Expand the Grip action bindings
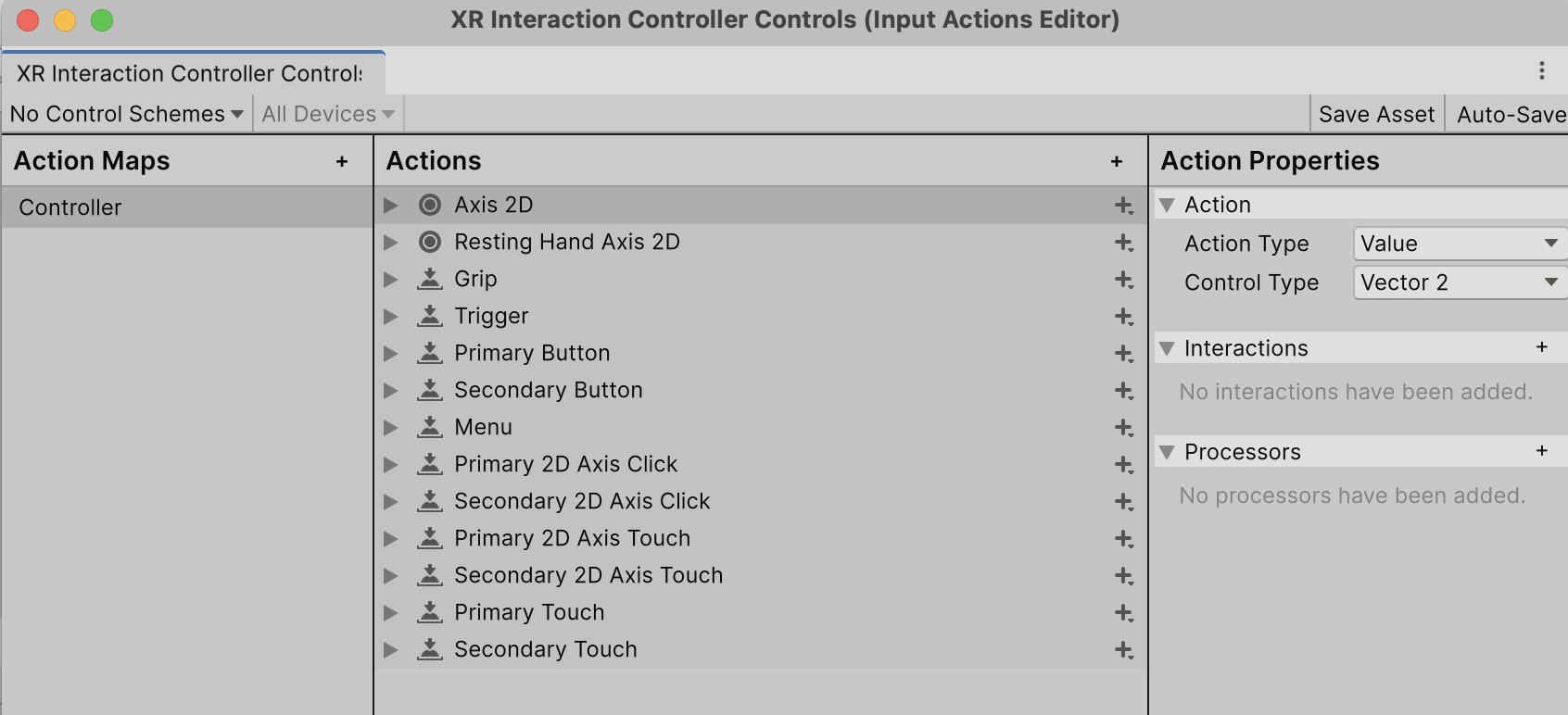 389,279
